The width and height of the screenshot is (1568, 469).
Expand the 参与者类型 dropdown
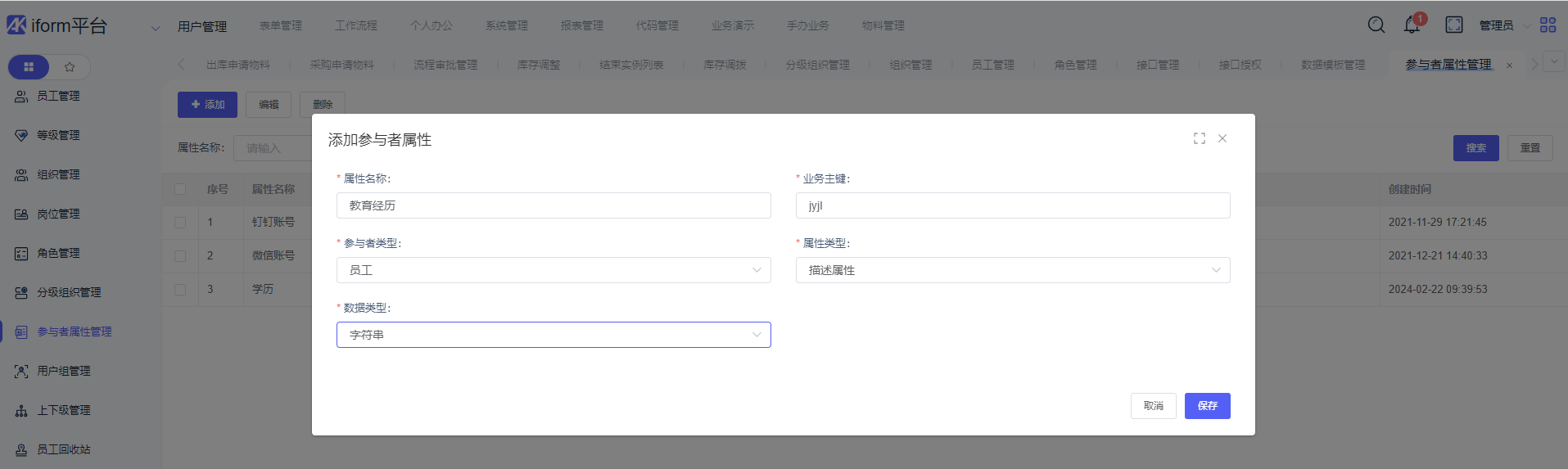pyautogui.click(x=553, y=270)
